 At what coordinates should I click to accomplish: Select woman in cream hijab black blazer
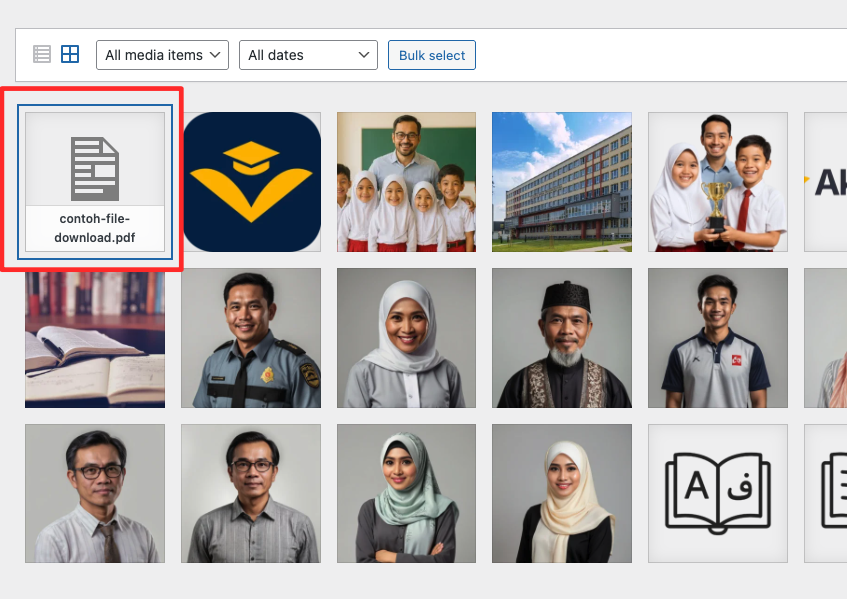[562, 493]
